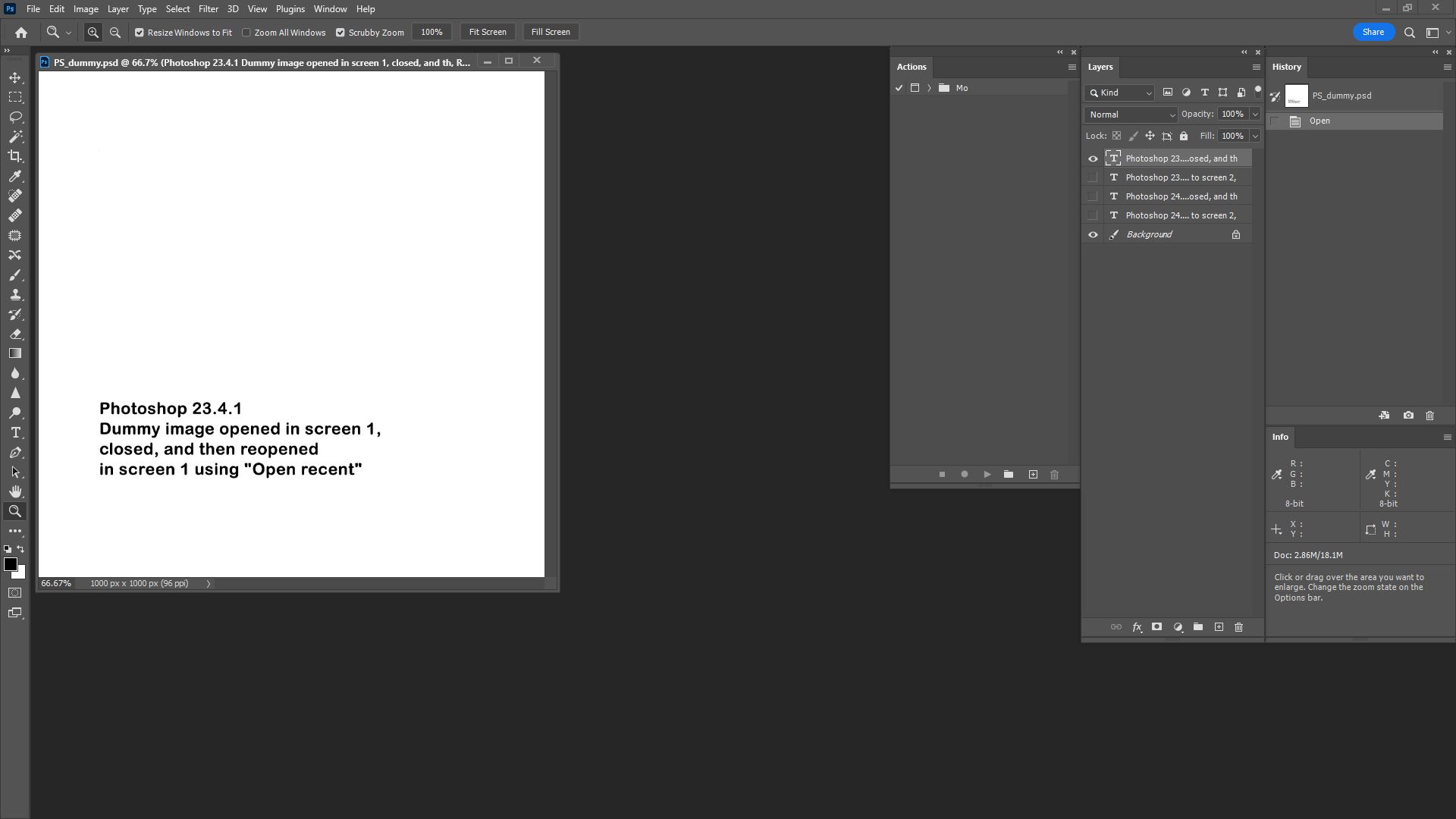Add a new layer in Layers panel

pos(1219,627)
